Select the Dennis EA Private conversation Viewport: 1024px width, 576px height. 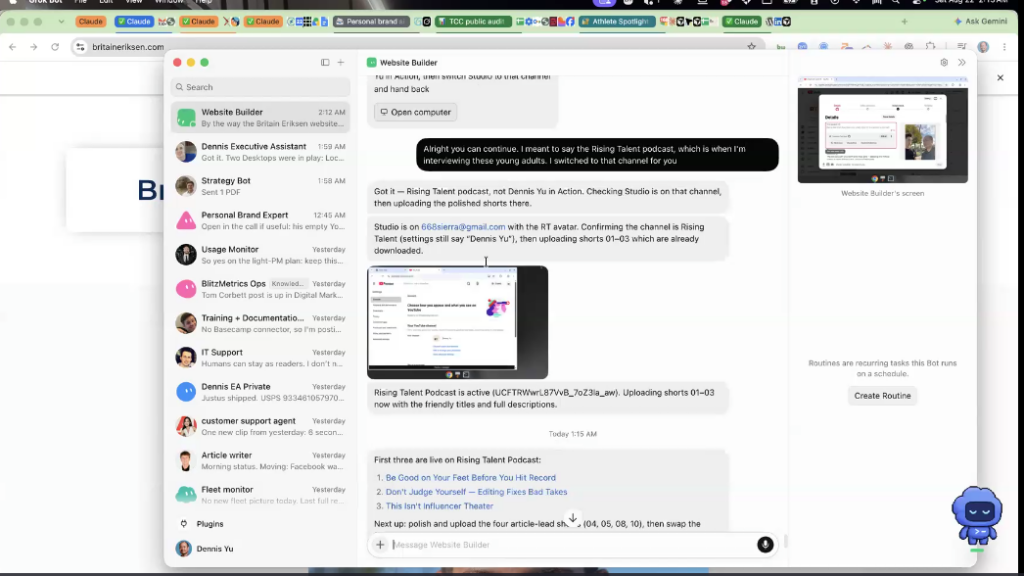coord(261,392)
